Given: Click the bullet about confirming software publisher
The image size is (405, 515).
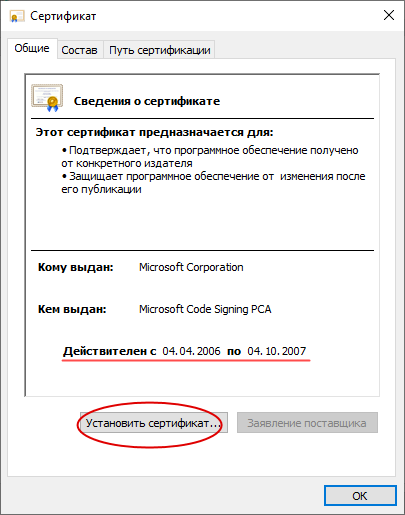Looking at the screenshot, I should [210, 157].
